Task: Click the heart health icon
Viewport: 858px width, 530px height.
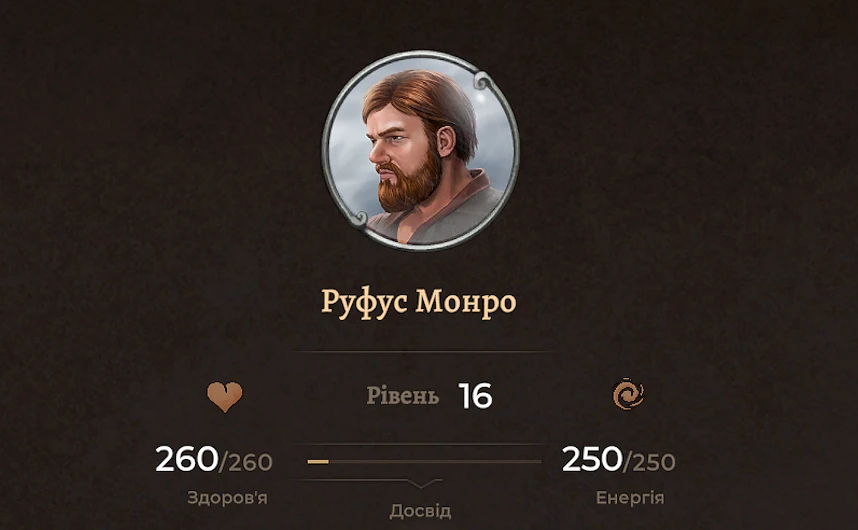Action: pos(224,397)
